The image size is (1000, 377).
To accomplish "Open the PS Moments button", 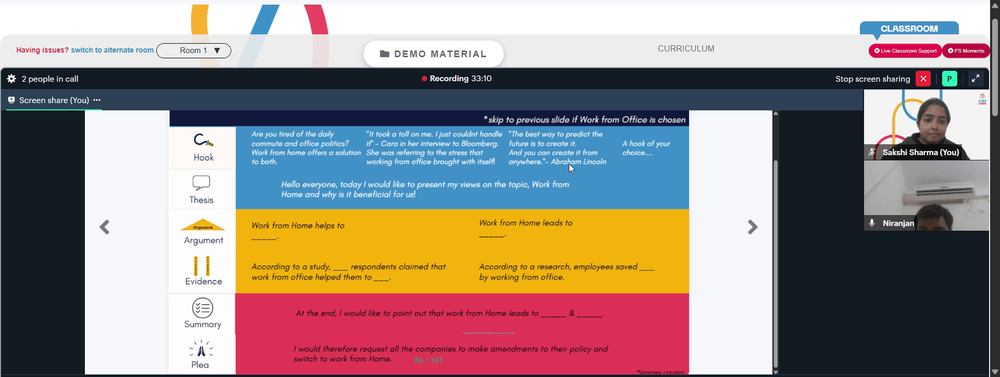I will coord(966,50).
